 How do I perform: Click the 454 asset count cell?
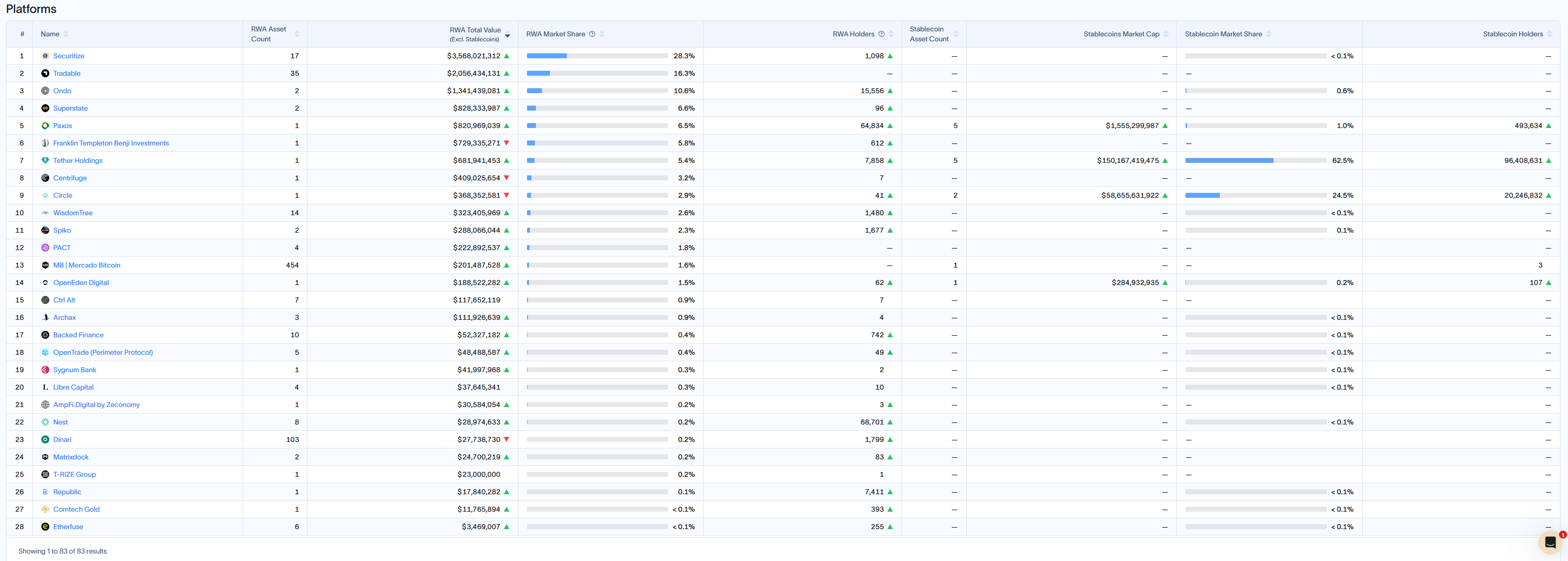coord(292,266)
